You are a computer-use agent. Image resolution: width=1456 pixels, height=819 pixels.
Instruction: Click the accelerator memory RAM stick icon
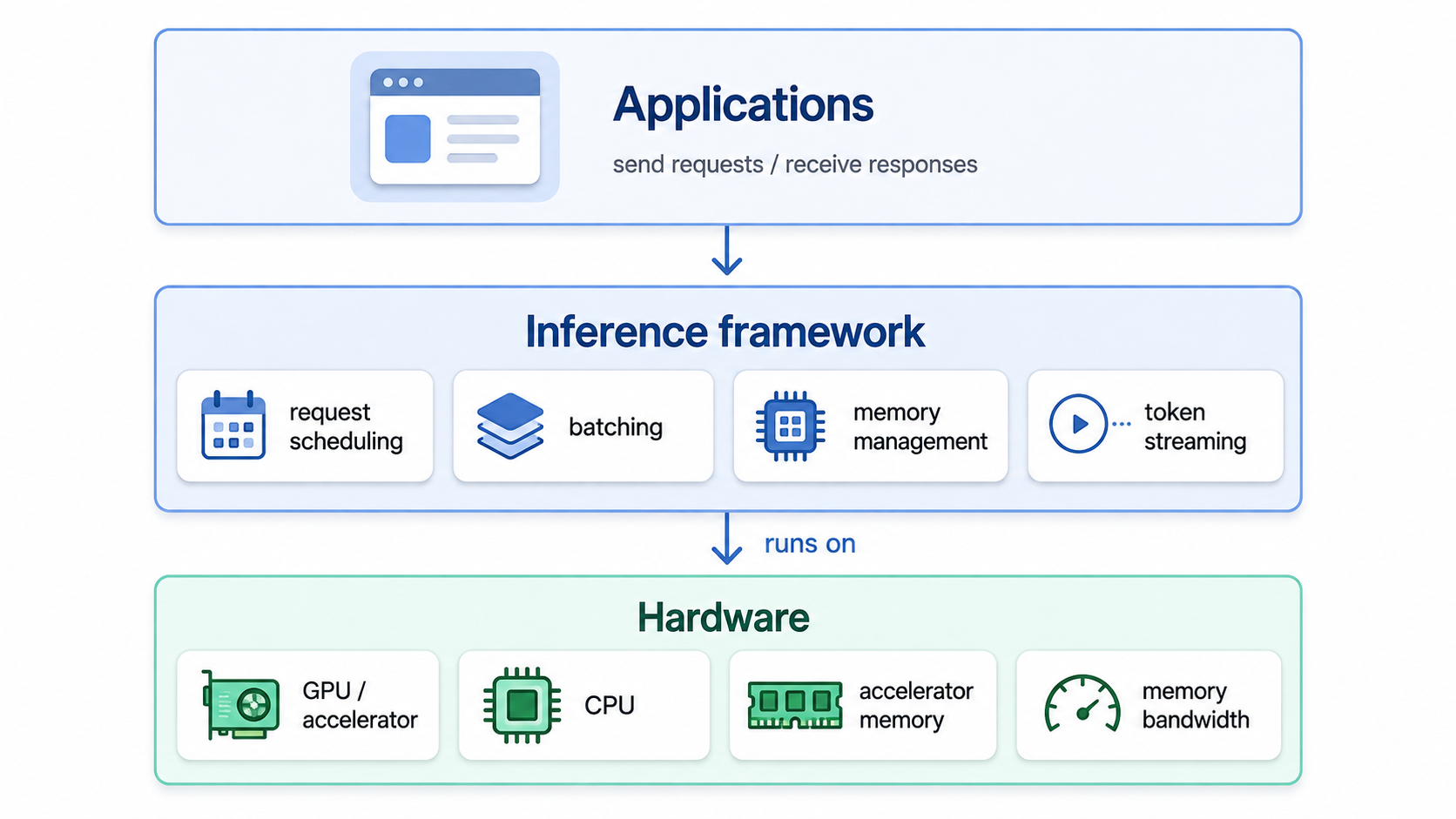[x=795, y=705]
